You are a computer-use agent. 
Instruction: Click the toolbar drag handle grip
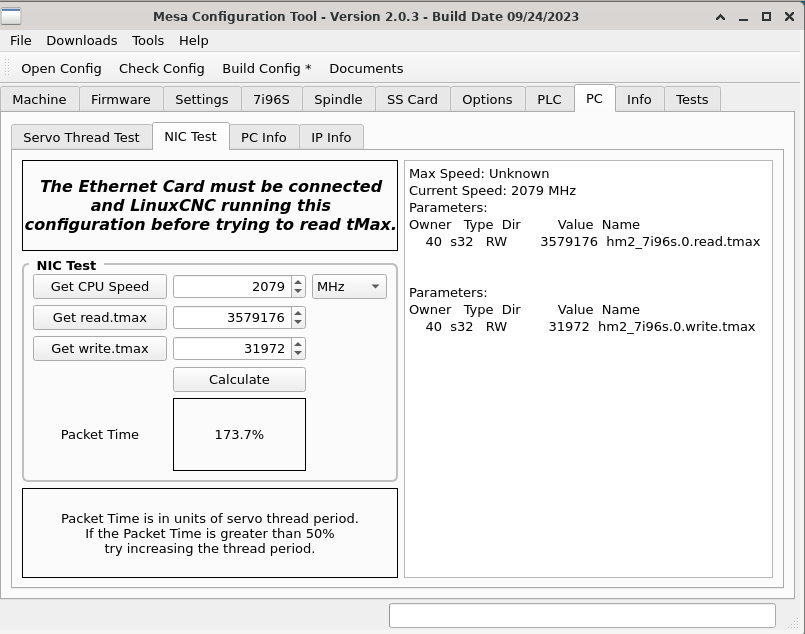point(7,68)
